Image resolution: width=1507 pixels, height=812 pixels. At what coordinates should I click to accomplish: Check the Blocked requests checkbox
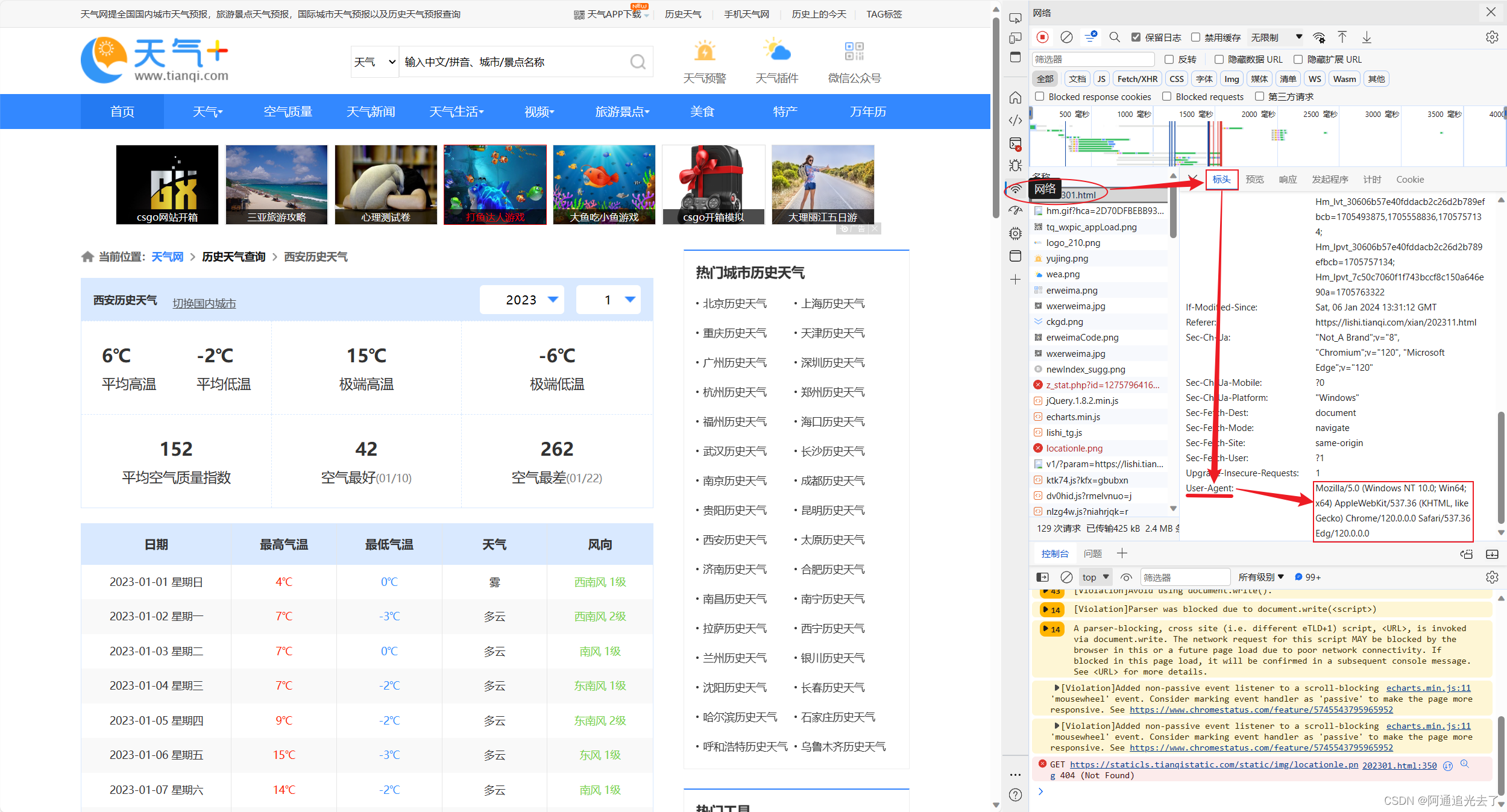point(1168,96)
